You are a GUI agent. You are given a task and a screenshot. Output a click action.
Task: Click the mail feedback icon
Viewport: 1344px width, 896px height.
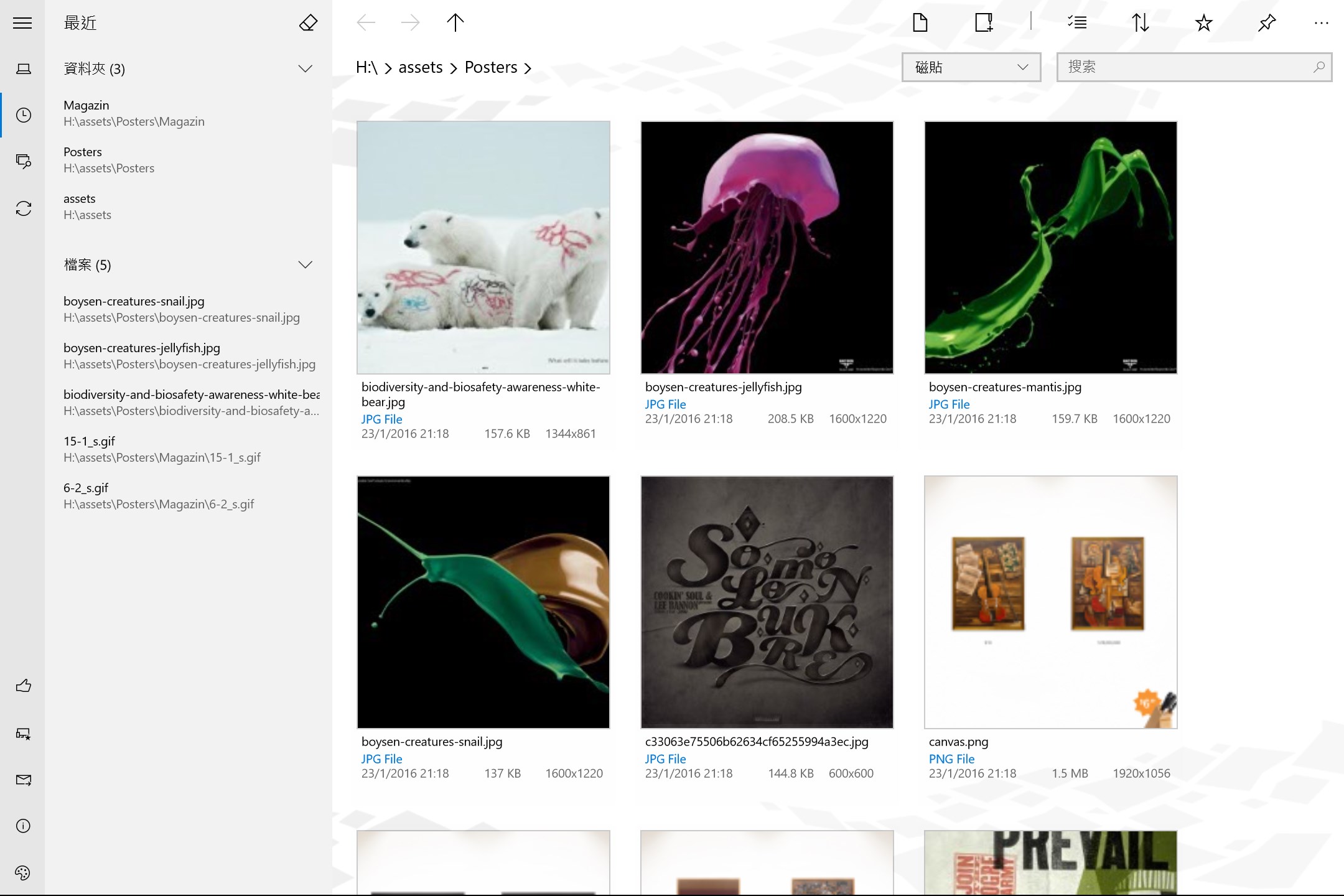click(23, 780)
